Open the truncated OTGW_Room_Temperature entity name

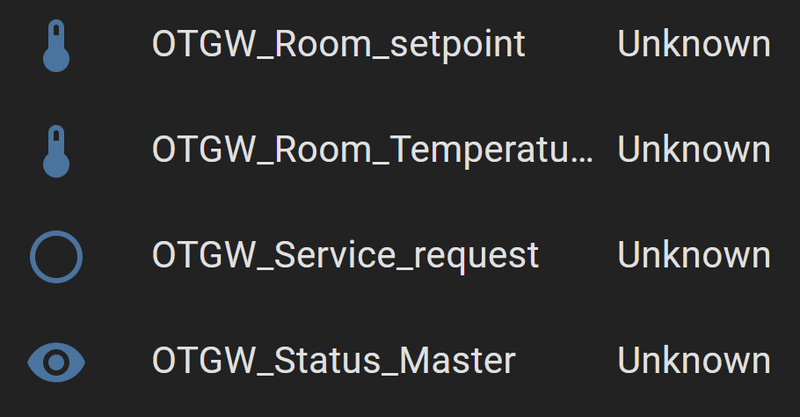click(x=372, y=150)
